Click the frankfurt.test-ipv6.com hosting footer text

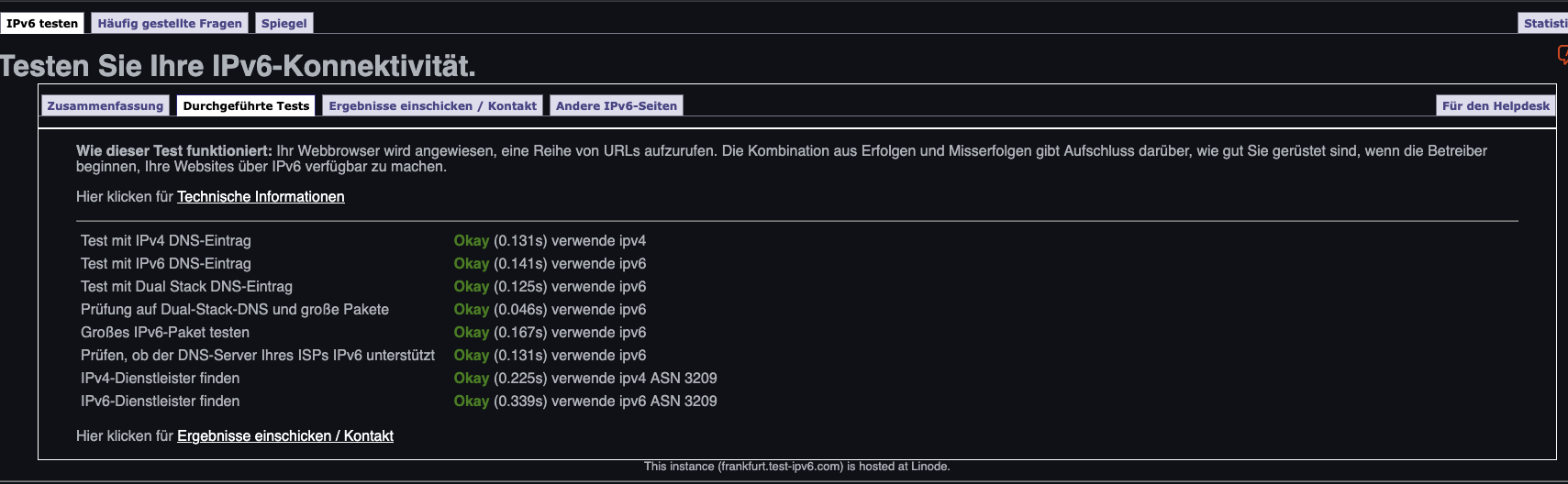click(x=796, y=467)
